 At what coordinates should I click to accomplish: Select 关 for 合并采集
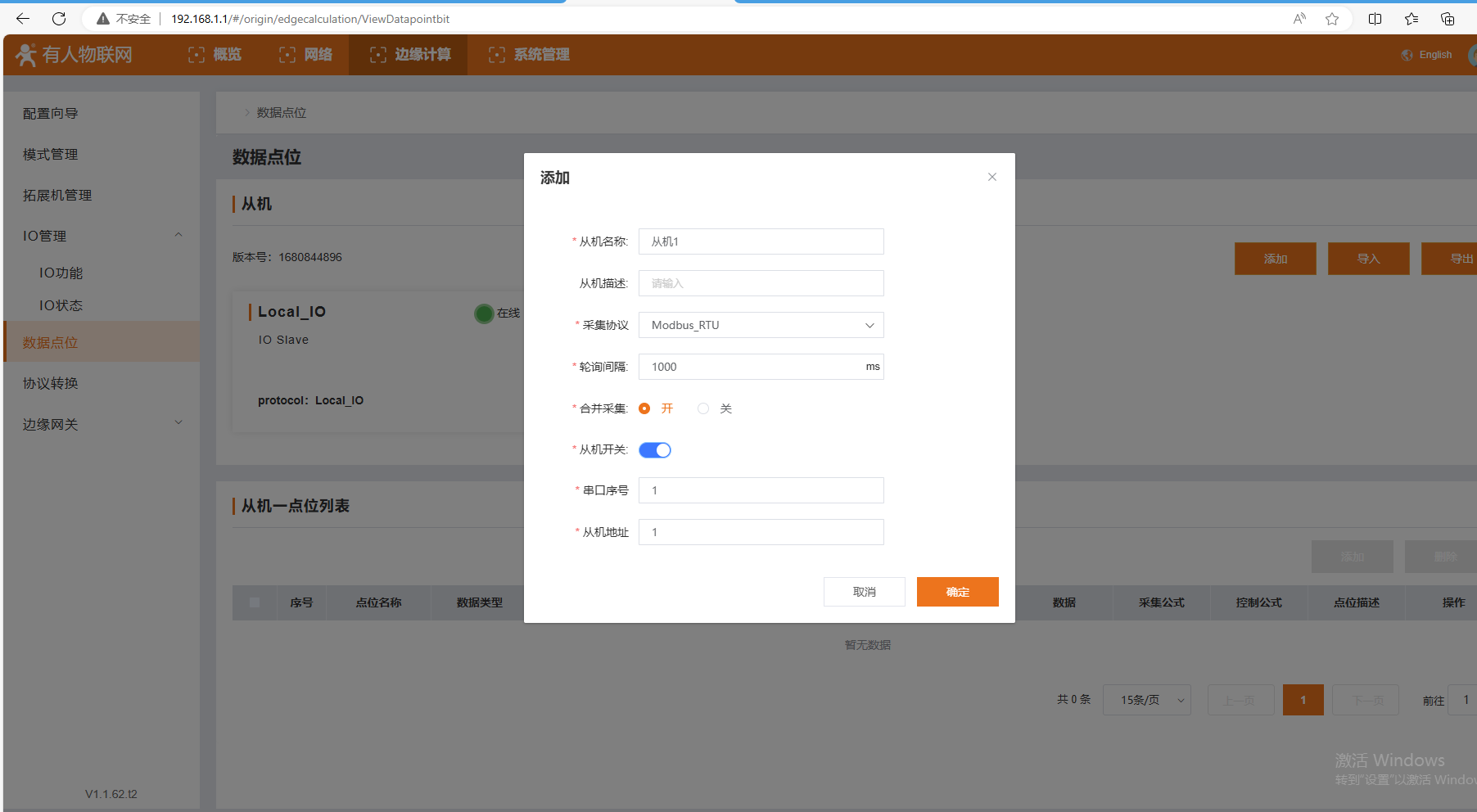click(x=703, y=408)
